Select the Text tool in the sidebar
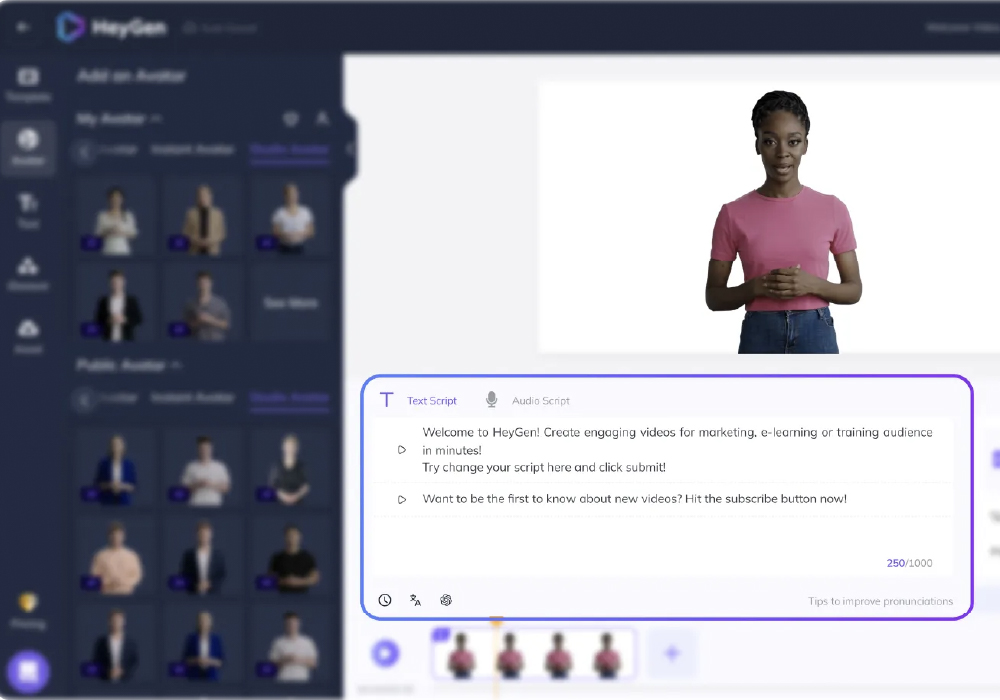 pyautogui.click(x=28, y=210)
